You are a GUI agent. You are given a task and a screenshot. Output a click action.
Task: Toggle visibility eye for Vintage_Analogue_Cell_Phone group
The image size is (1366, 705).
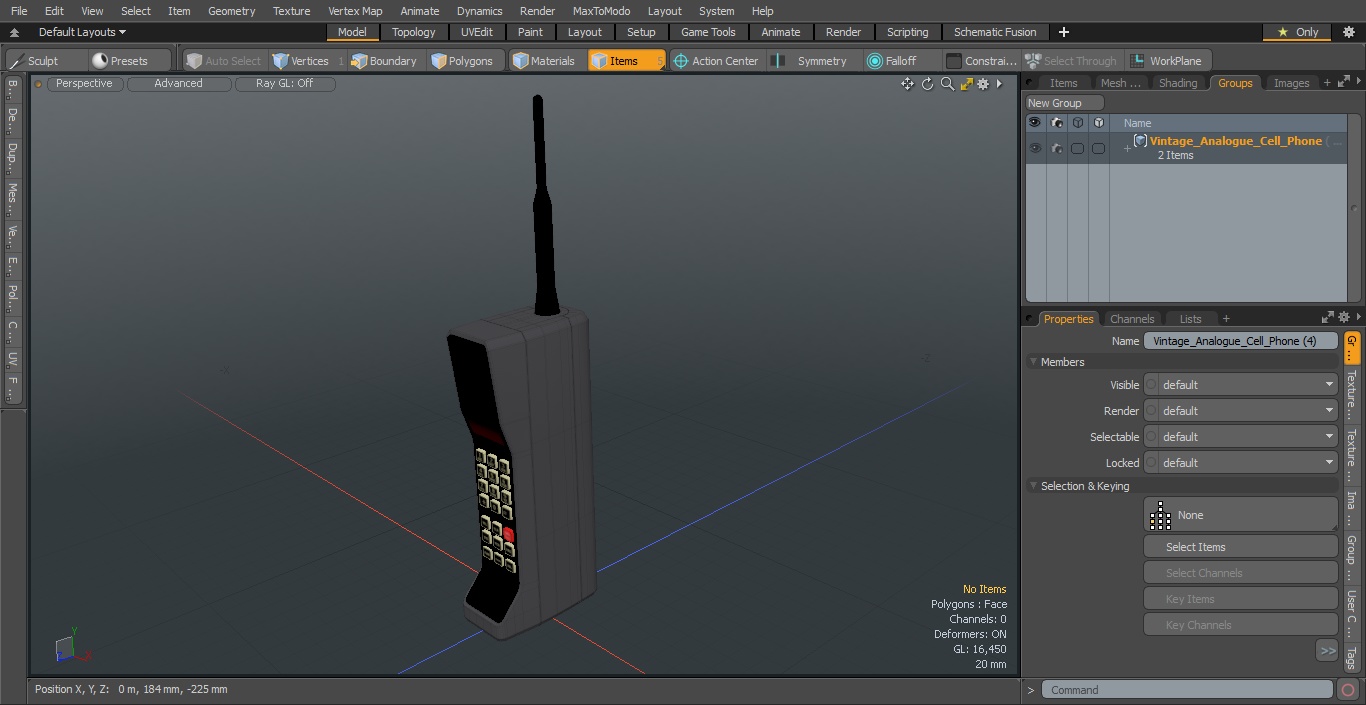click(1035, 148)
